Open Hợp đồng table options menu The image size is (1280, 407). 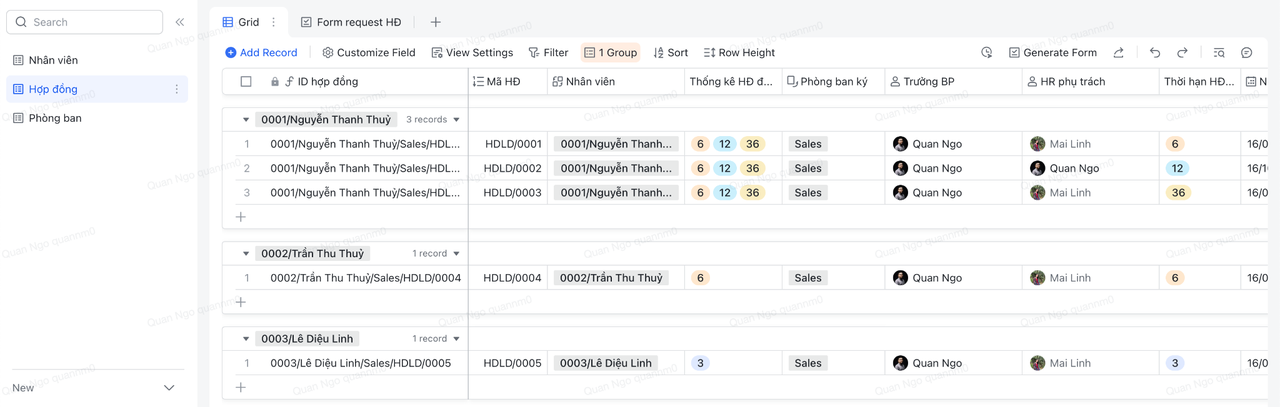pyautogui.click(x=177, y=89)
